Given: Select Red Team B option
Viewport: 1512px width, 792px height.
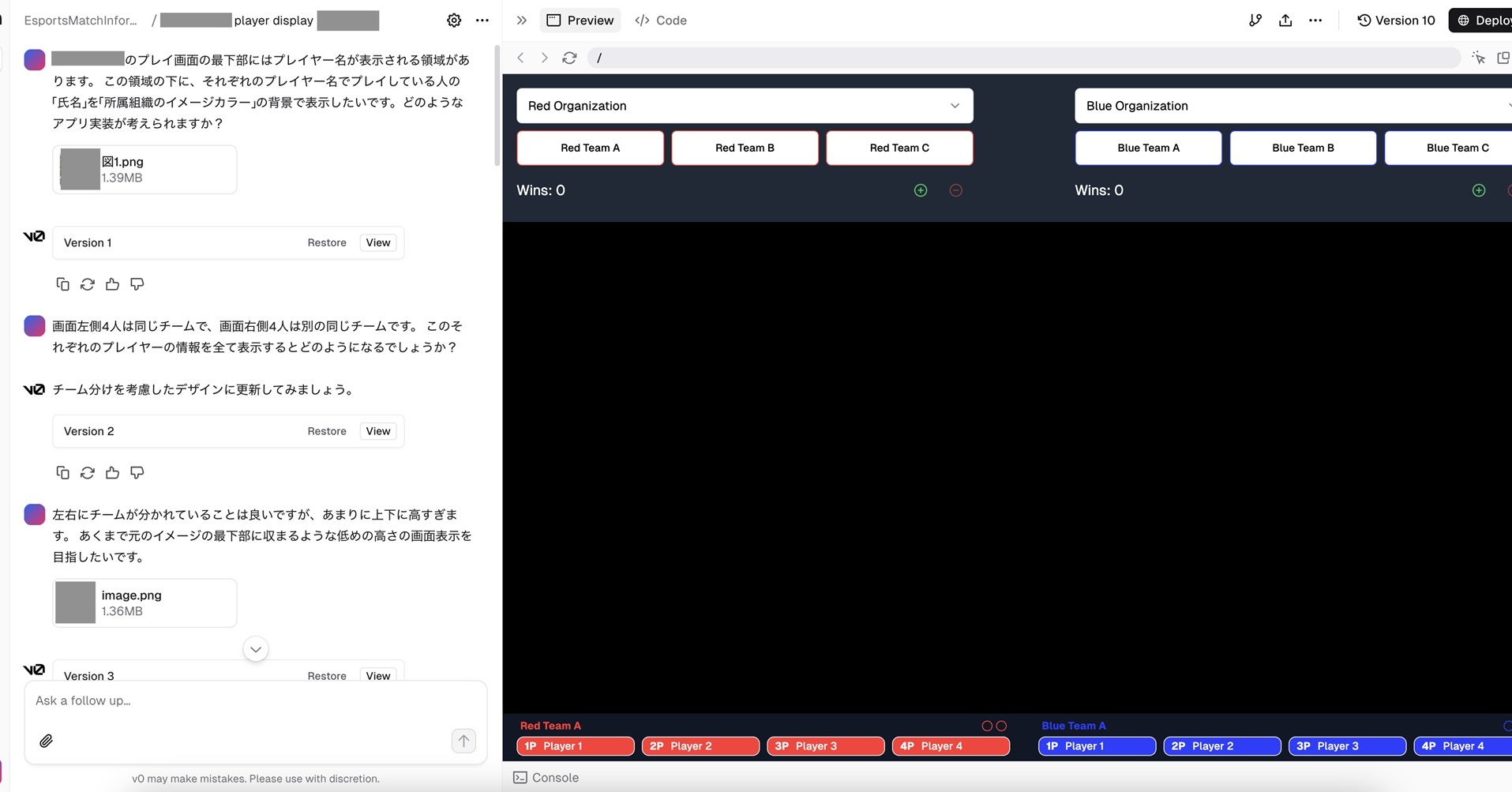Looking at the screenshot, I should tap(745, 148).
